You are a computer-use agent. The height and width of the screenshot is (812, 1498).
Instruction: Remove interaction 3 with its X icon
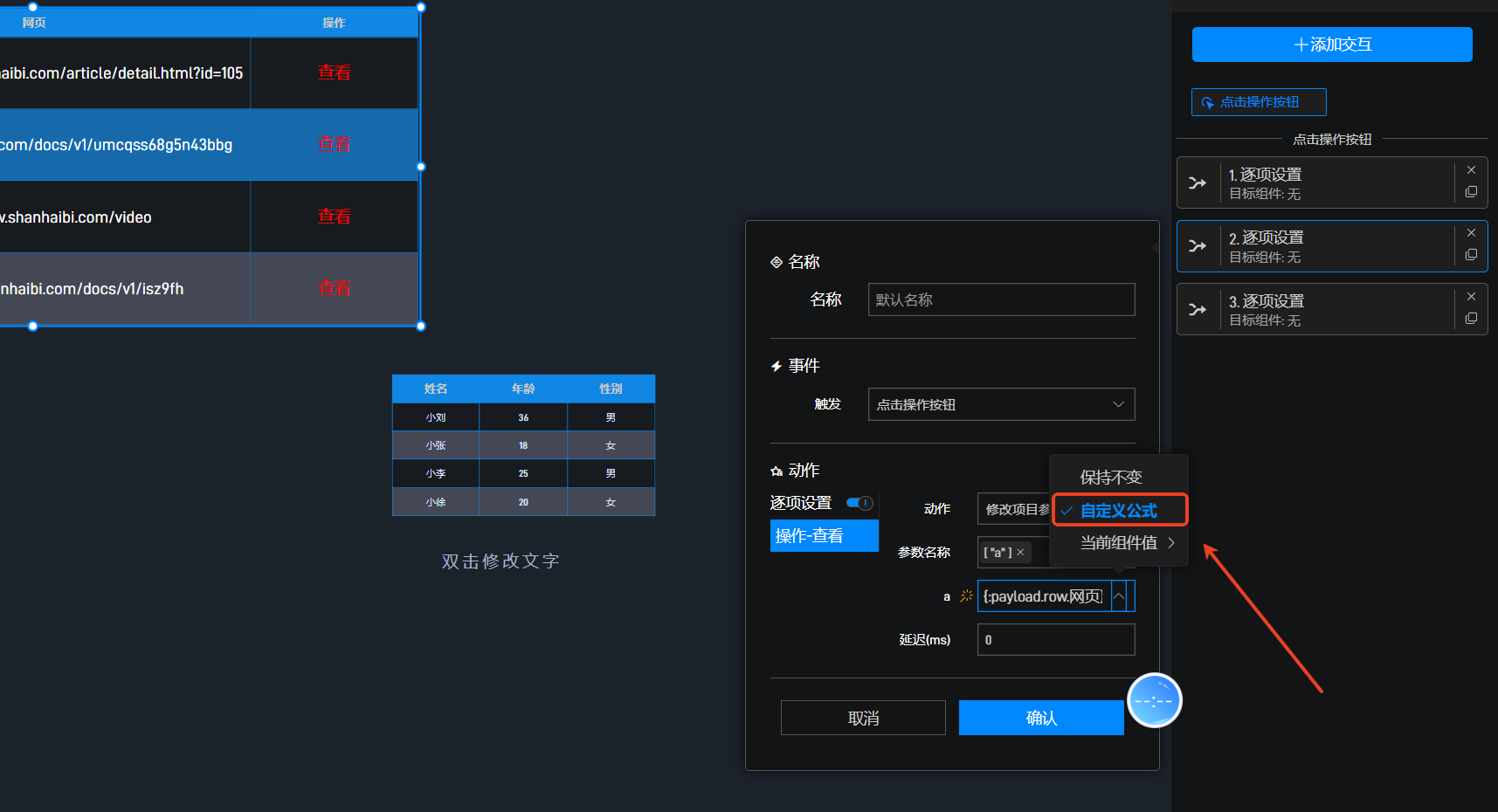point(1471,297)
